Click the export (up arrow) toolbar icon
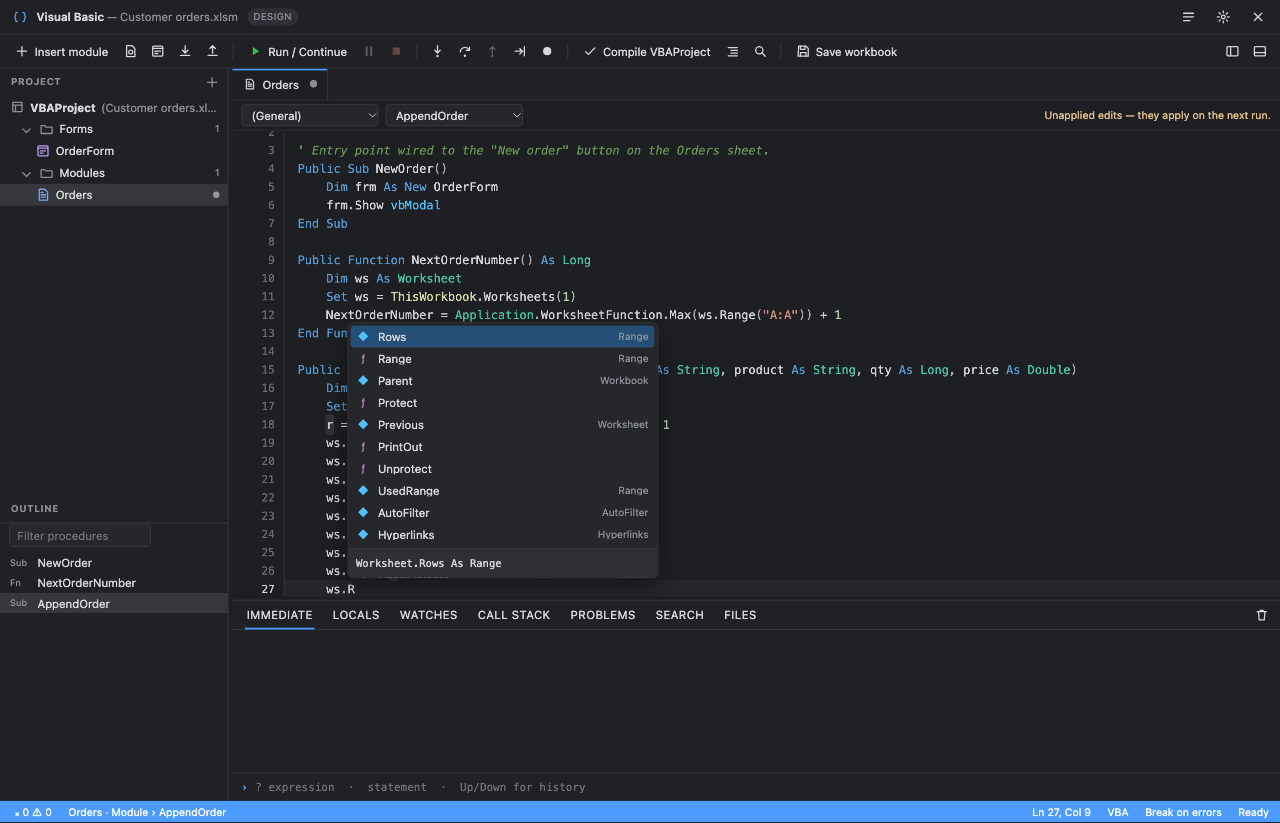 (212, 52)
